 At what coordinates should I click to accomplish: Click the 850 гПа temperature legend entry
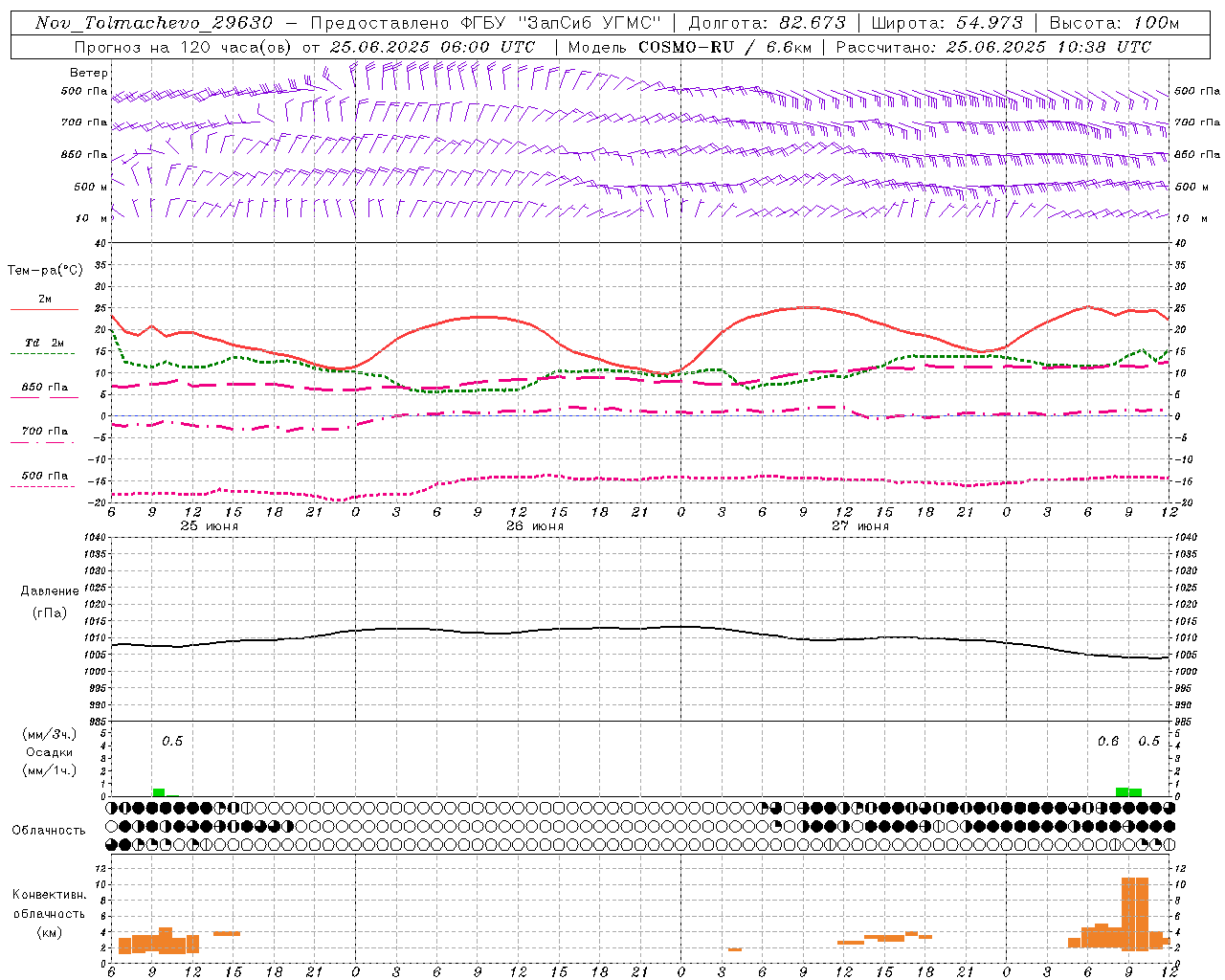(x=44, y=388)
